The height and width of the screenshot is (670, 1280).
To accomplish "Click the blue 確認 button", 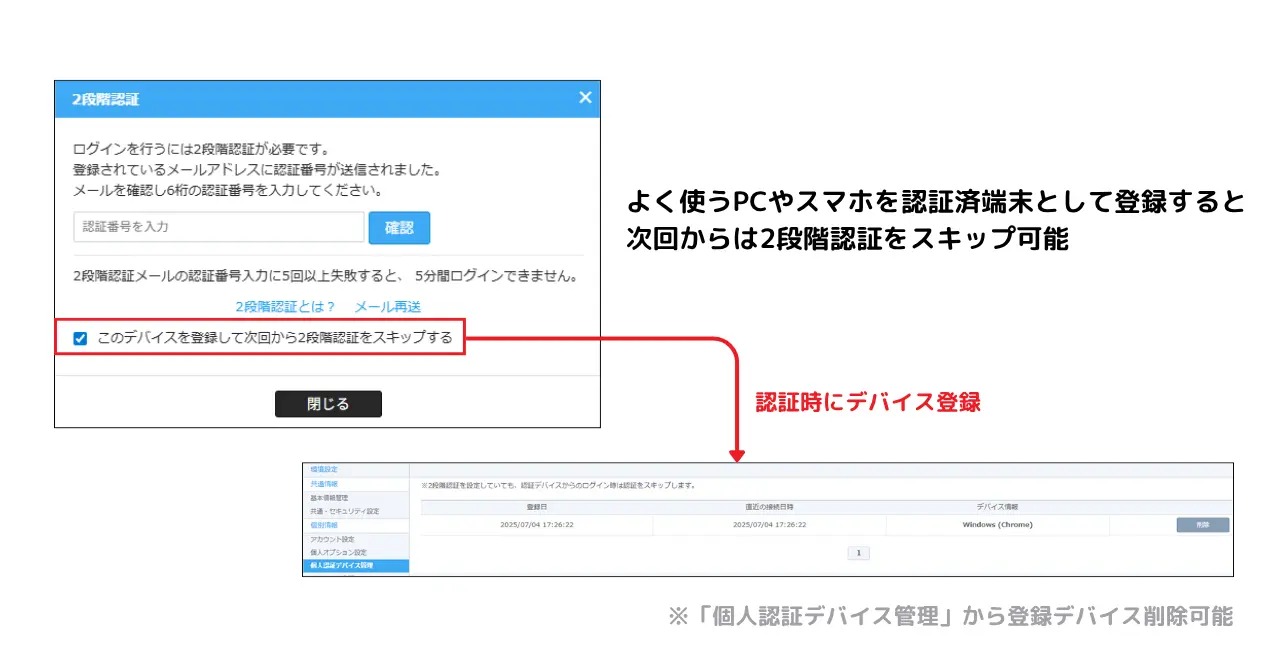I will coord(399,228).
